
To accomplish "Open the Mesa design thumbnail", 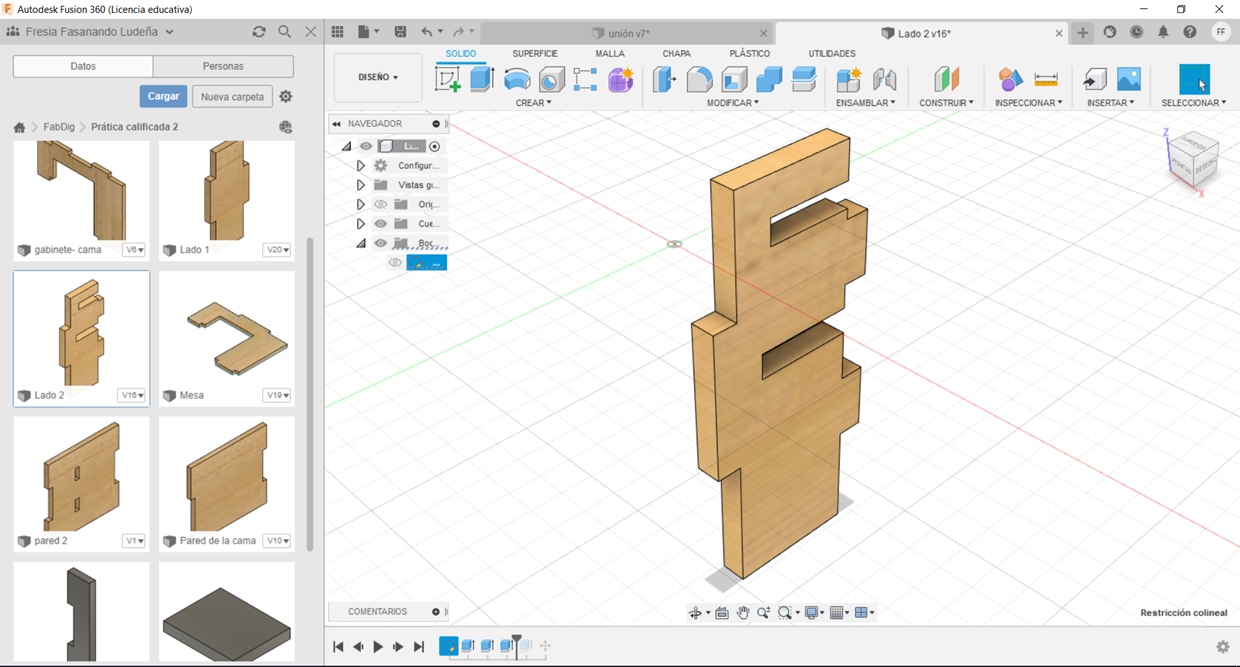I will (227, 338).
